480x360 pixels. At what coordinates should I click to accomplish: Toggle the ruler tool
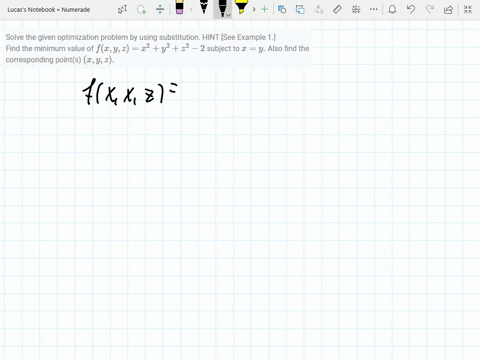[x=337, y=9]
